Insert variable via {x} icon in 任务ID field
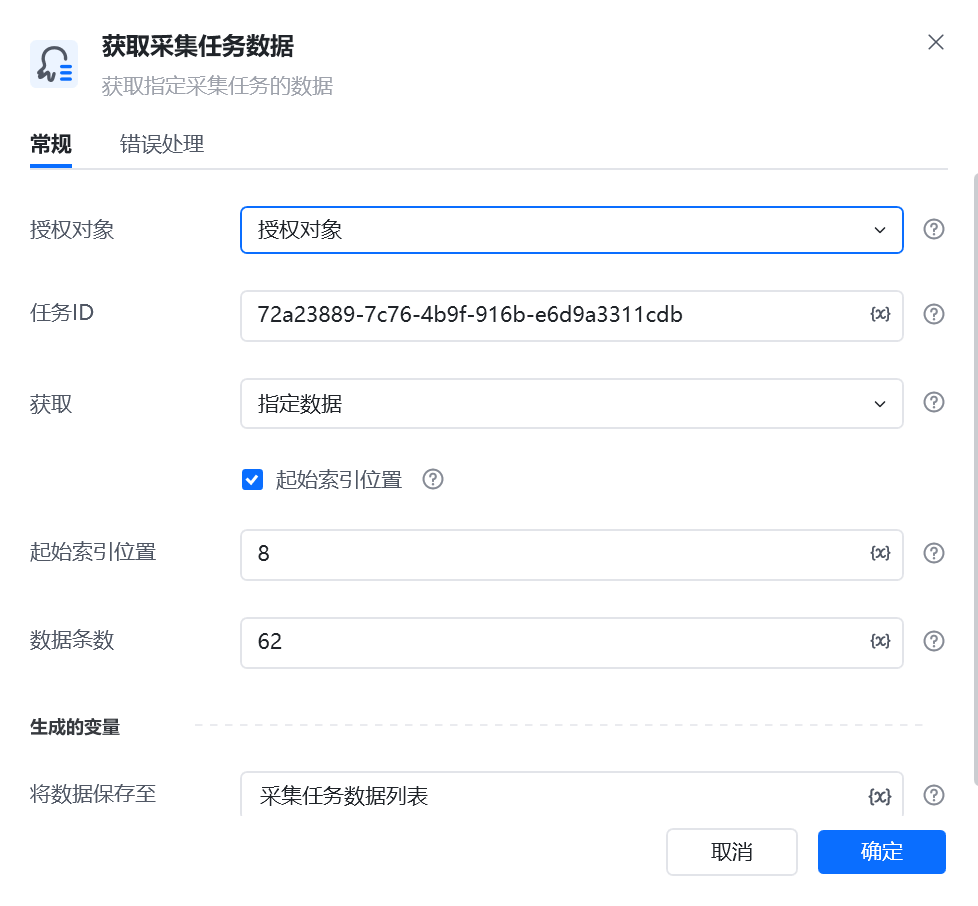This screenshot has height=906, width=978. coord(880,314)
